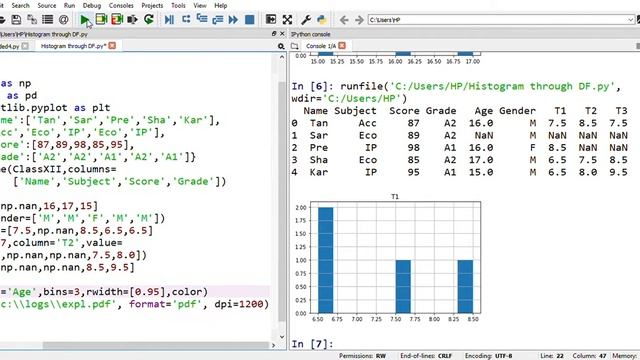This screenshot has width=640, height=360.
Task: Run file with the green play icon
Action: [x=84, y=19]
